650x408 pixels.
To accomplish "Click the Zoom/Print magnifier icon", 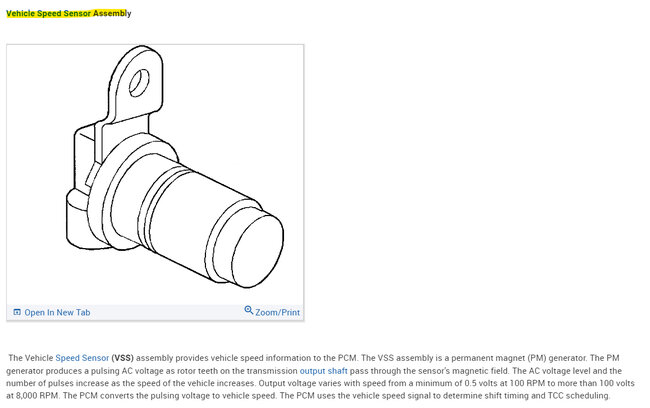I will [x=249, y=310].
